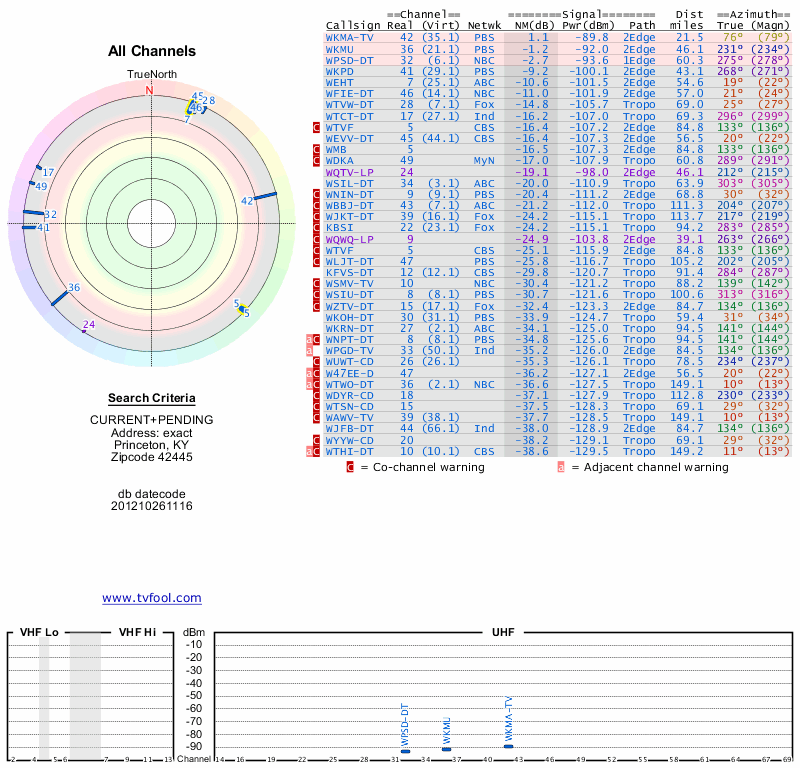Click the Callsign column header
This screenshot has height=768, width=800.
coord(354,25)
